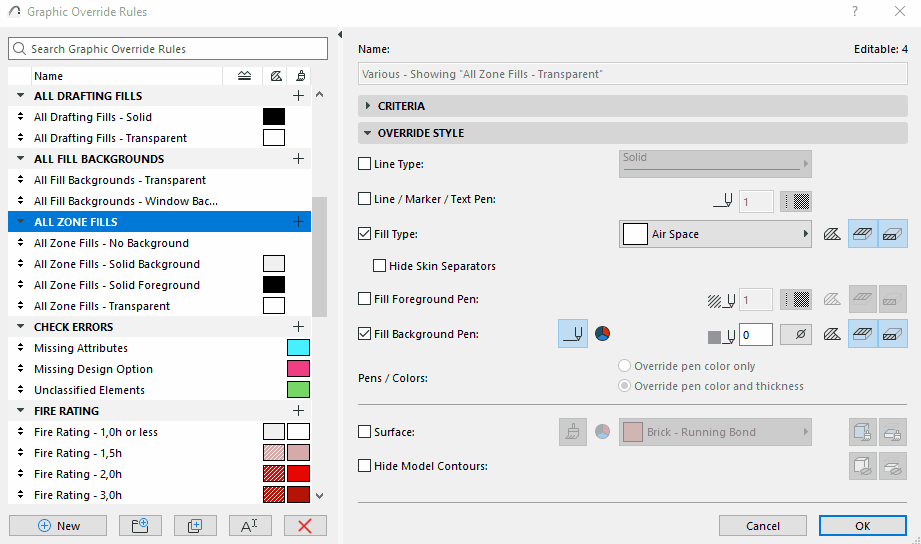Collapse the CHECK ERRORS group
The image size is (921, 544).
pos(21,327)
